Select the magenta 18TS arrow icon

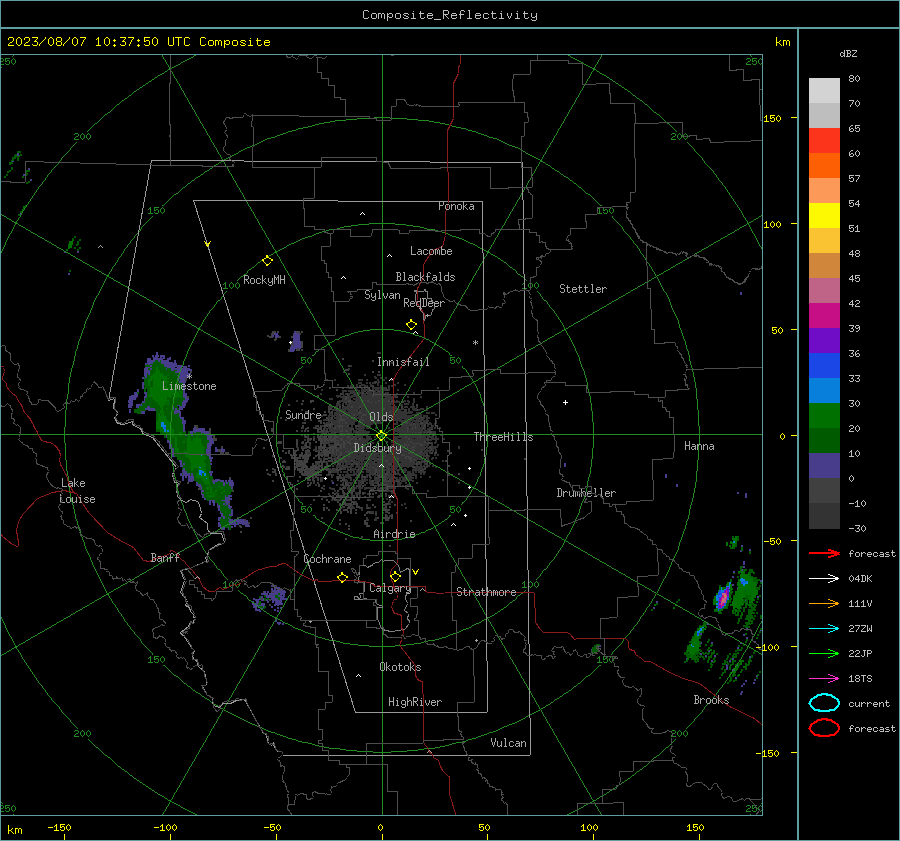[824, 679]
